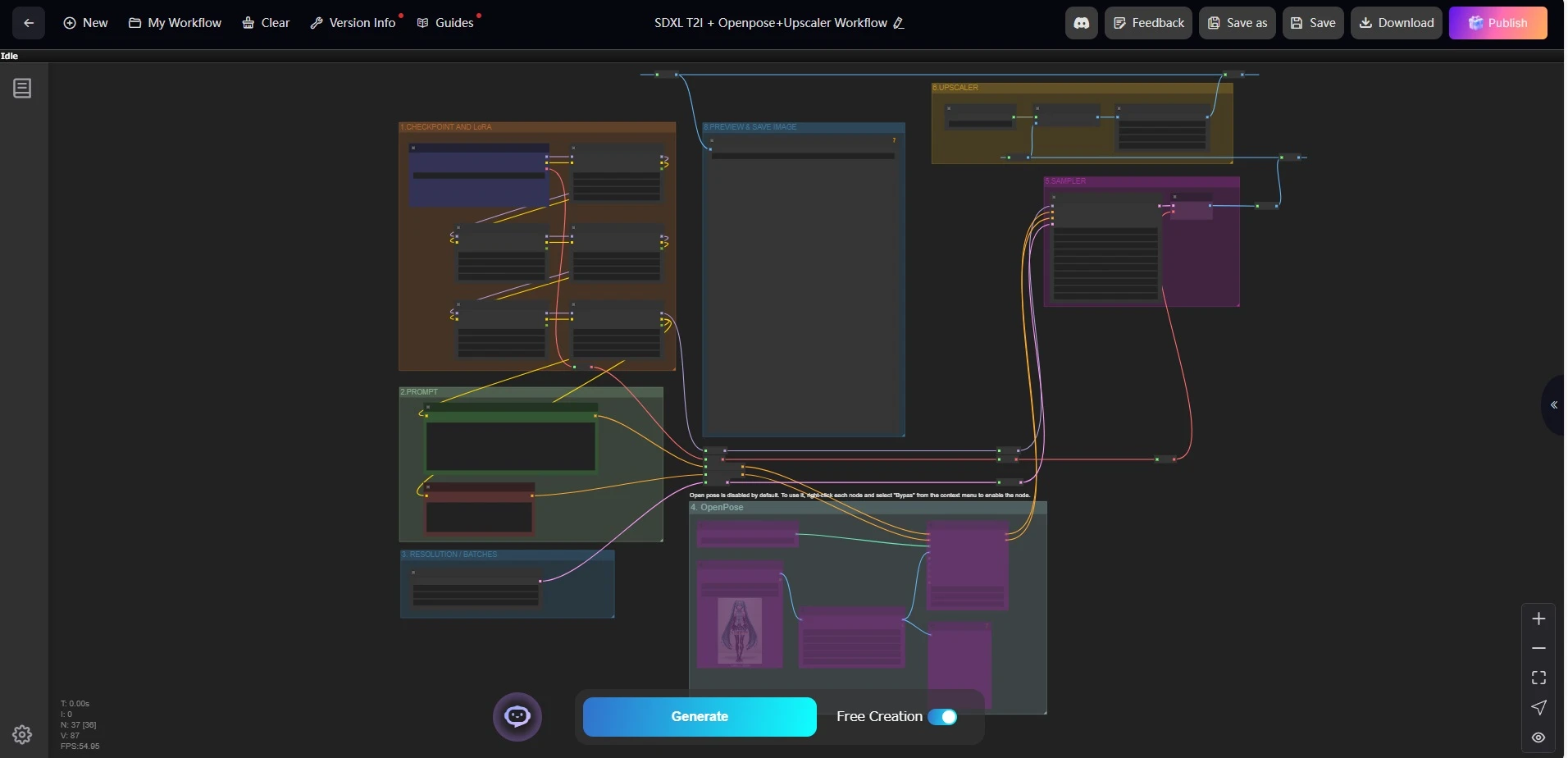The width and height of the screenshot is (1568, 758).
Task: Click the pencil icon to rename workflow
Action: pyautogui.click(x=899, y=23)
